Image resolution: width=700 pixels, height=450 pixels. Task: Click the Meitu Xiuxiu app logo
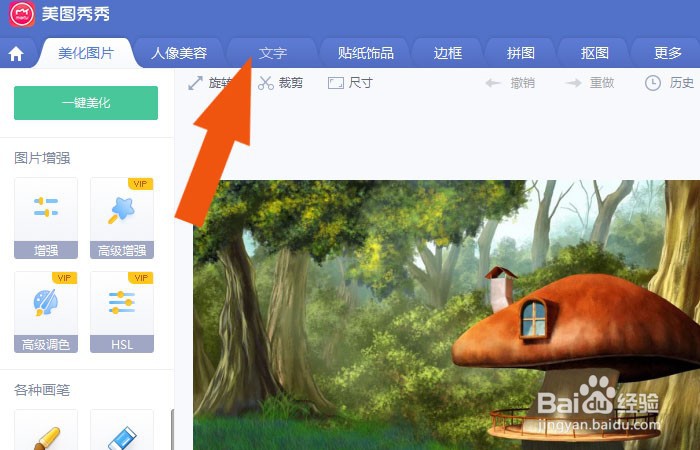coord(21,14)
